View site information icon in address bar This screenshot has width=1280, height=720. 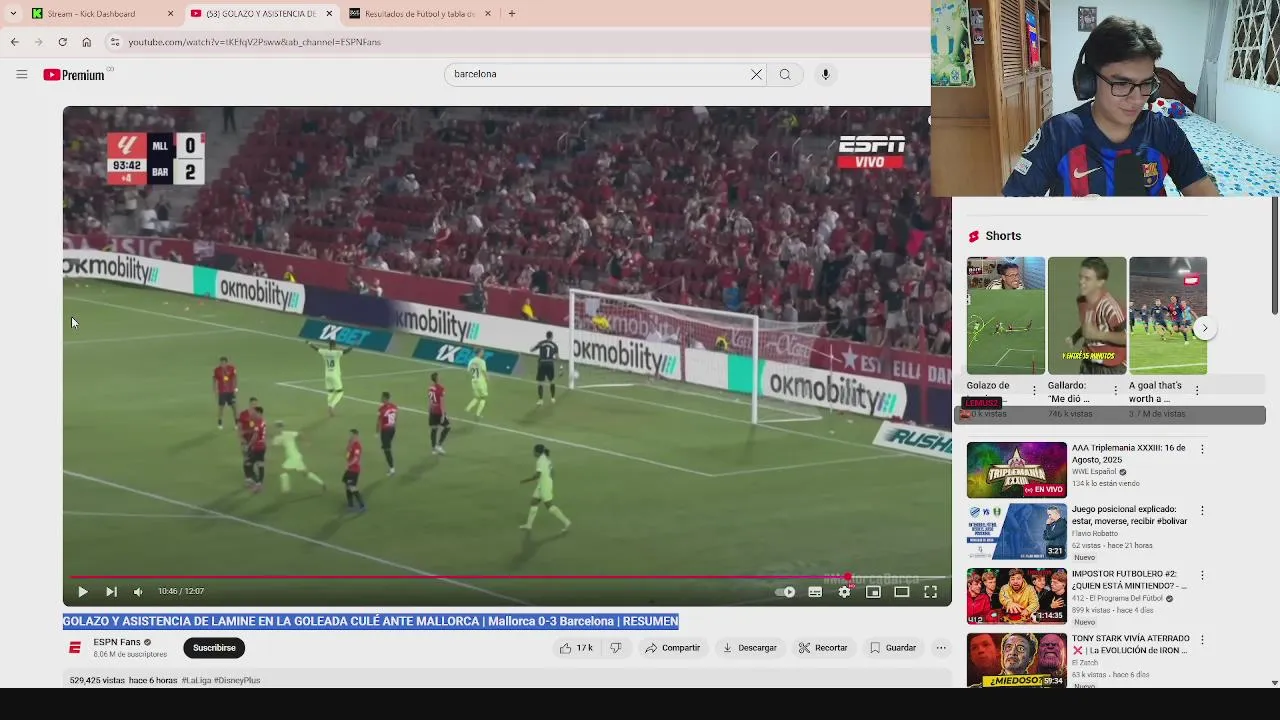pos(115,42)
